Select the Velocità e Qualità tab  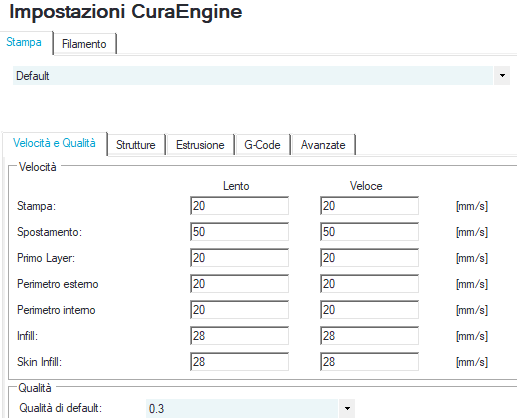tap(55, 143)
